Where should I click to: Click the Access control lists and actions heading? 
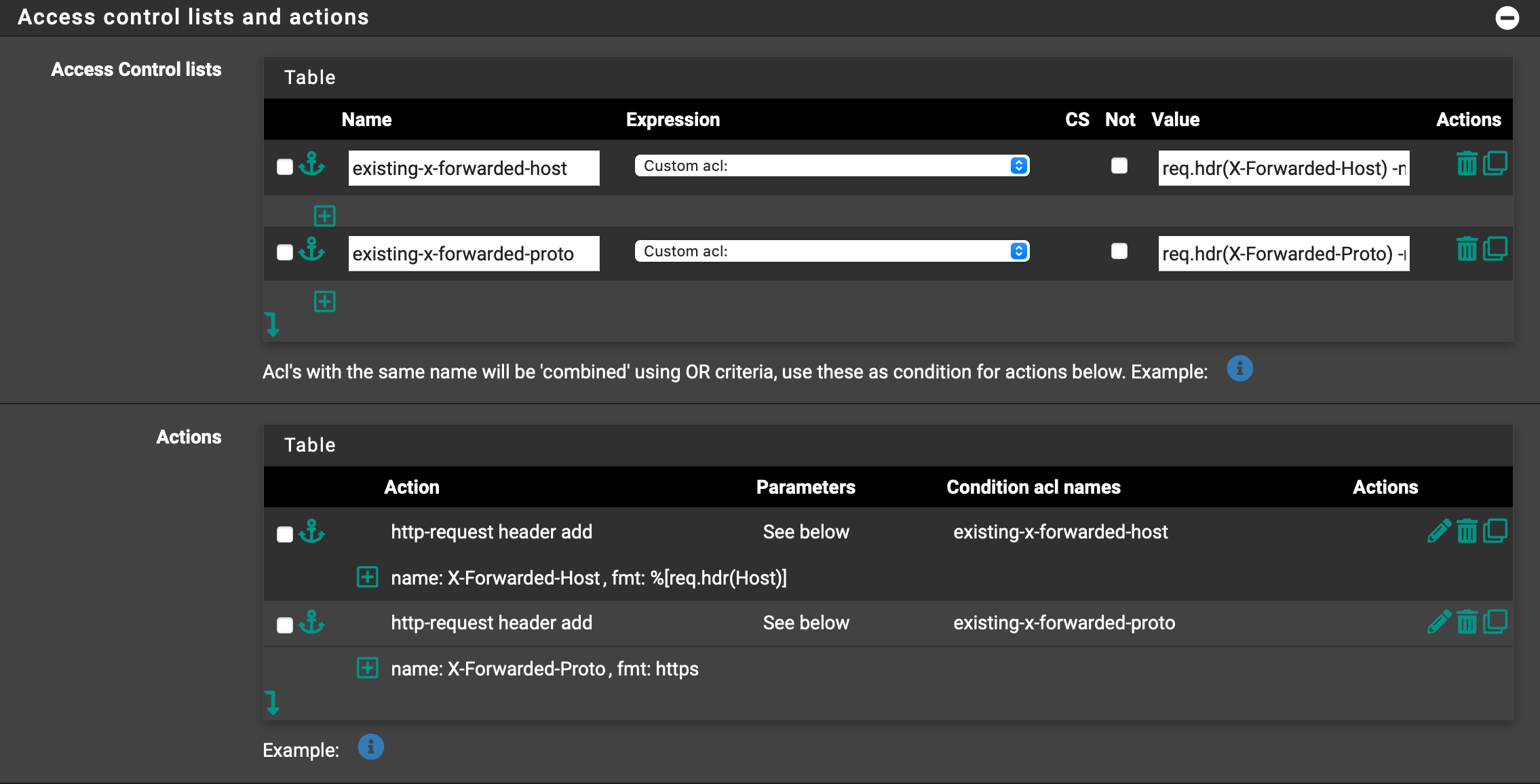(x=193, y=17)
